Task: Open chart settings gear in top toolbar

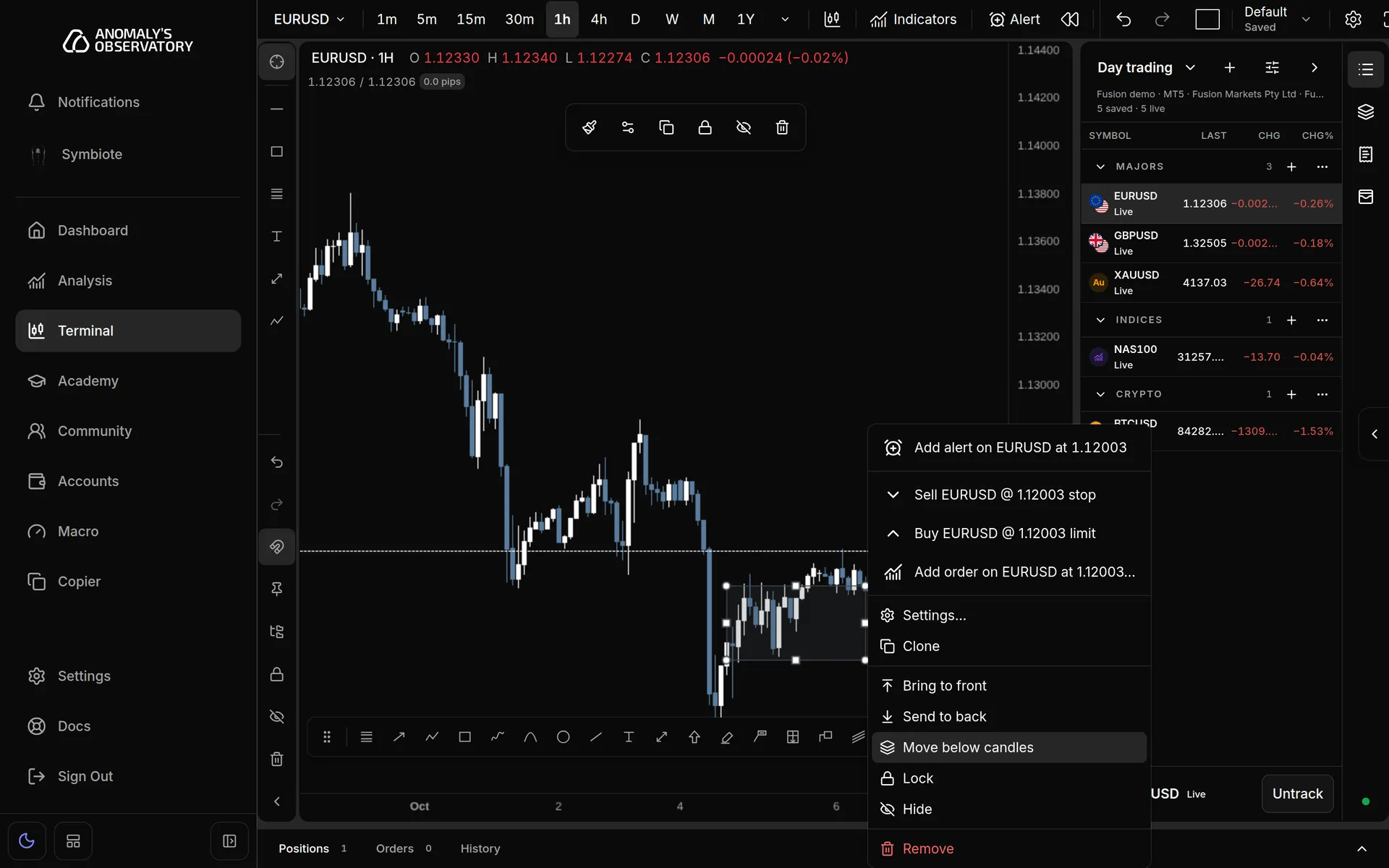Action: point(1353,20)
